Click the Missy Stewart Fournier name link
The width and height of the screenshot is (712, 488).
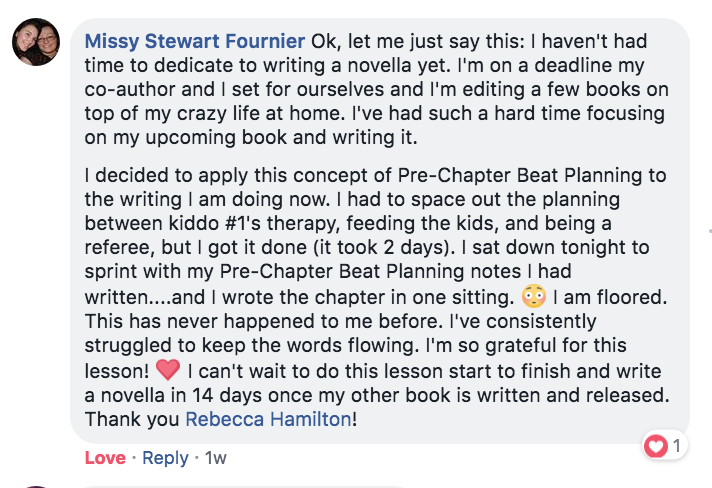tap(195, 41)
